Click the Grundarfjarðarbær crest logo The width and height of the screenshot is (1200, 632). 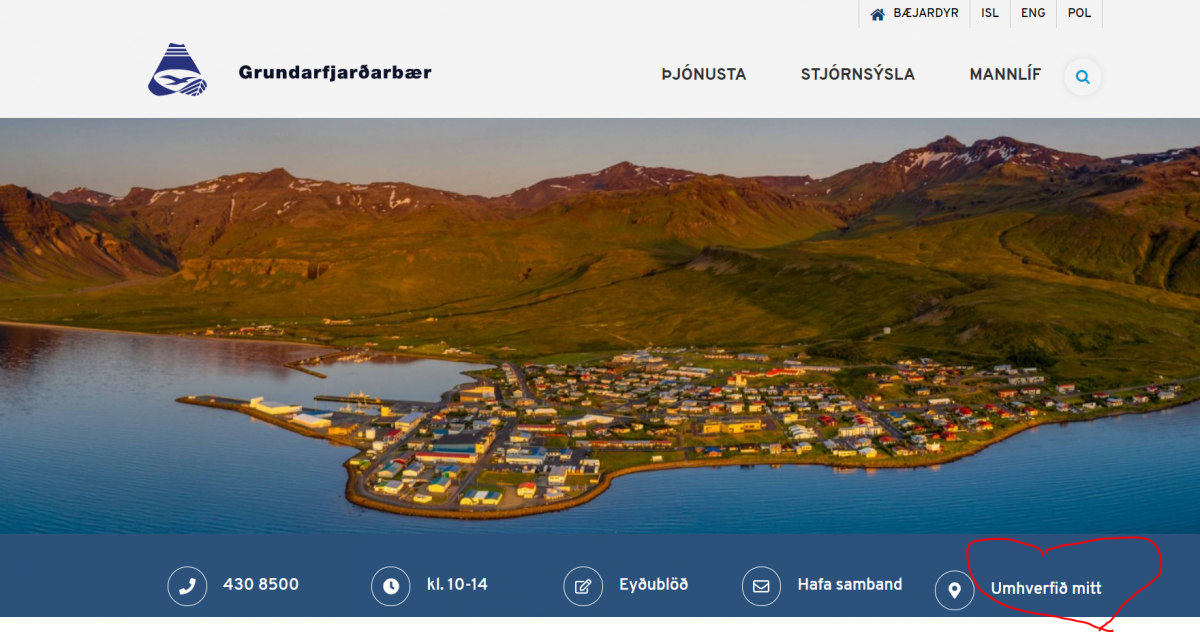(x=177, y=71)
